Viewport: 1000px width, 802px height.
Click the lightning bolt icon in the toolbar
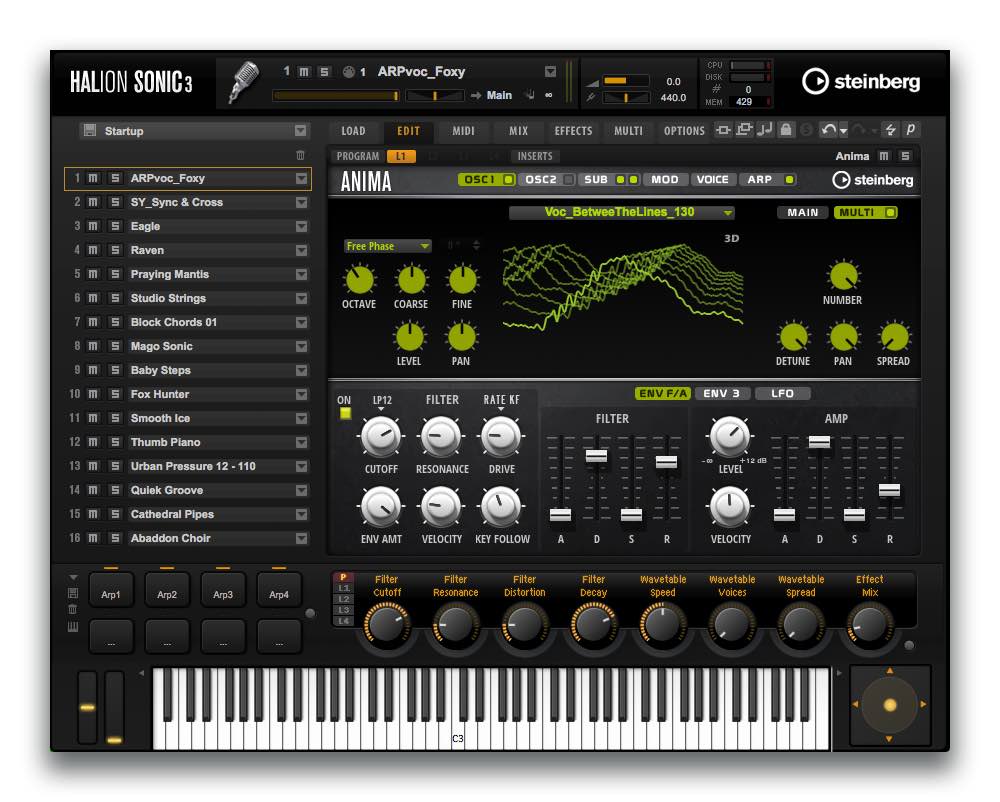pos(890,130)
